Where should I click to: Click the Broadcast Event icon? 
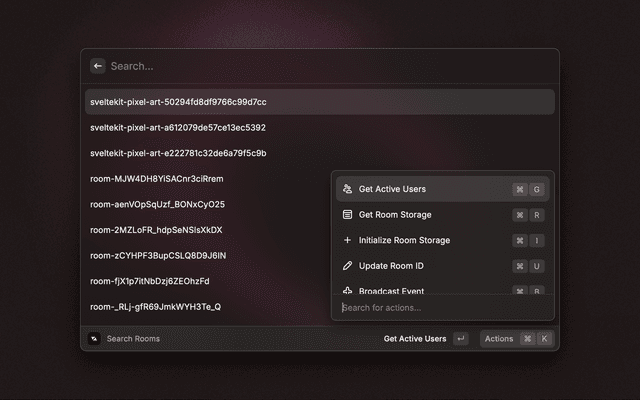[347, 290]
